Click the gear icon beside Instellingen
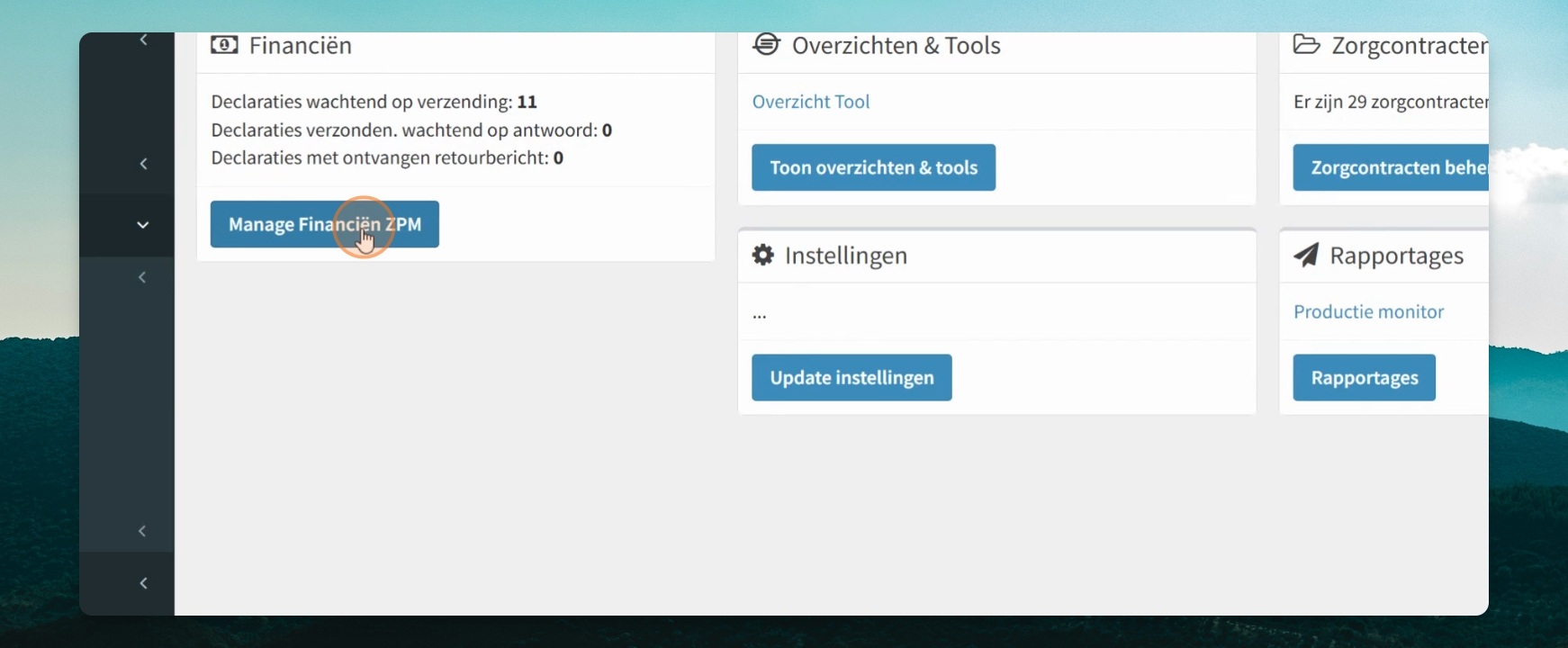The width and height of the screenshot is (1568, 648). click(x=763, y=255)
